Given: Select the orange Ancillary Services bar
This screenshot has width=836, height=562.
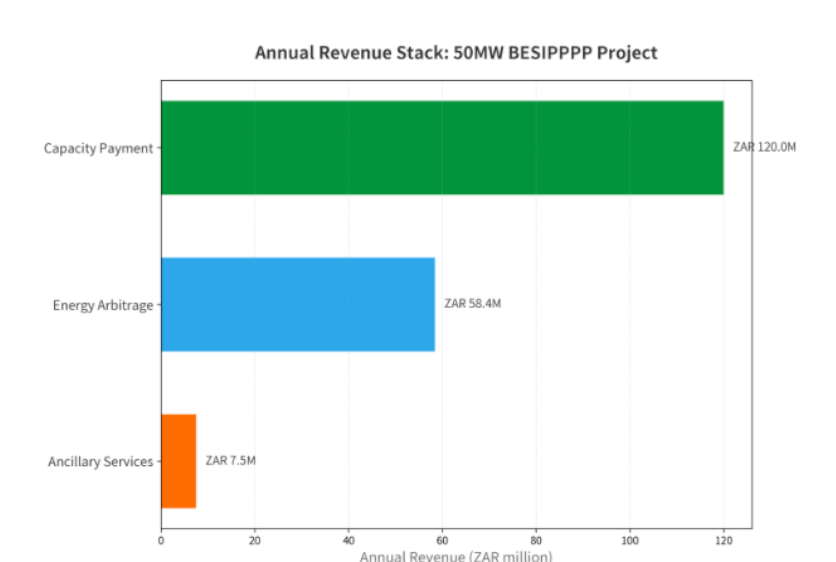Looking at the screenshot, I should coord(178,461).
